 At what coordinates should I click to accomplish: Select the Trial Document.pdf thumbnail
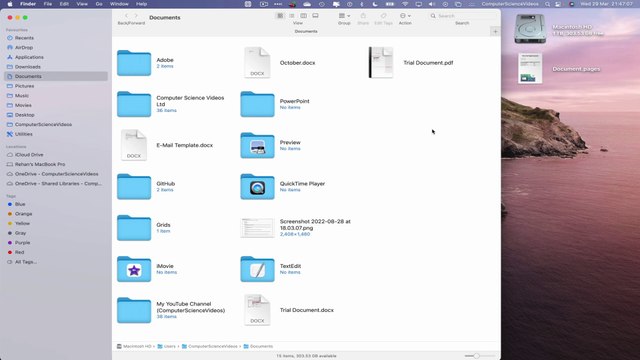coord(381,62)
